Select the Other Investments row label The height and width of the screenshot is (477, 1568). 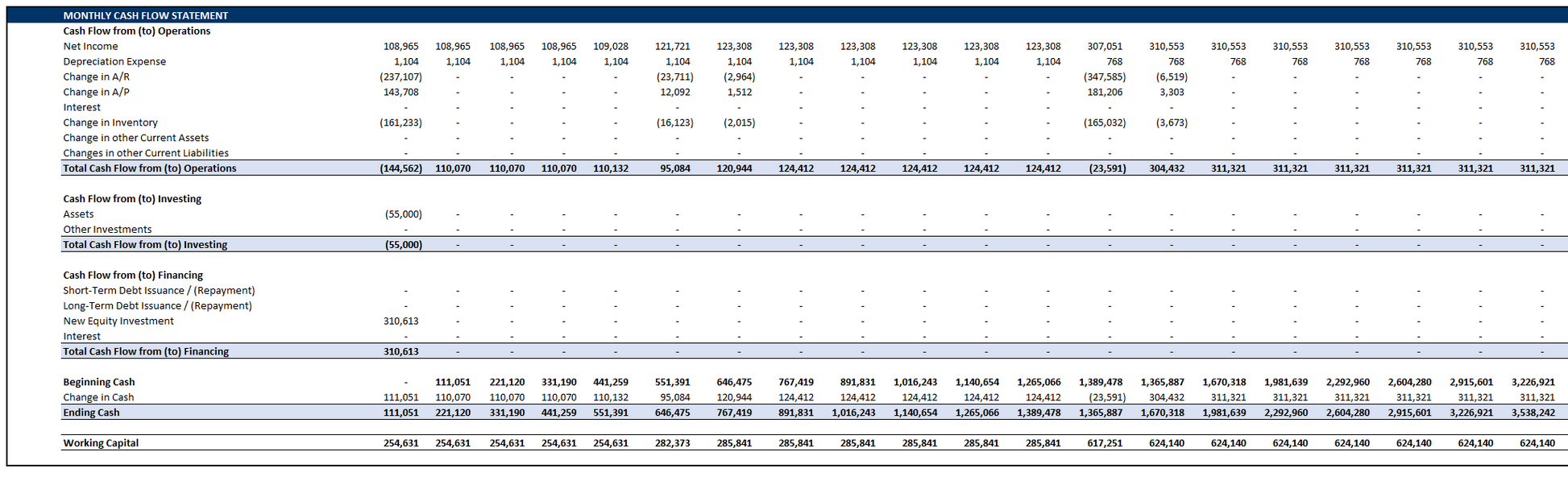click(x=107, y=230)
